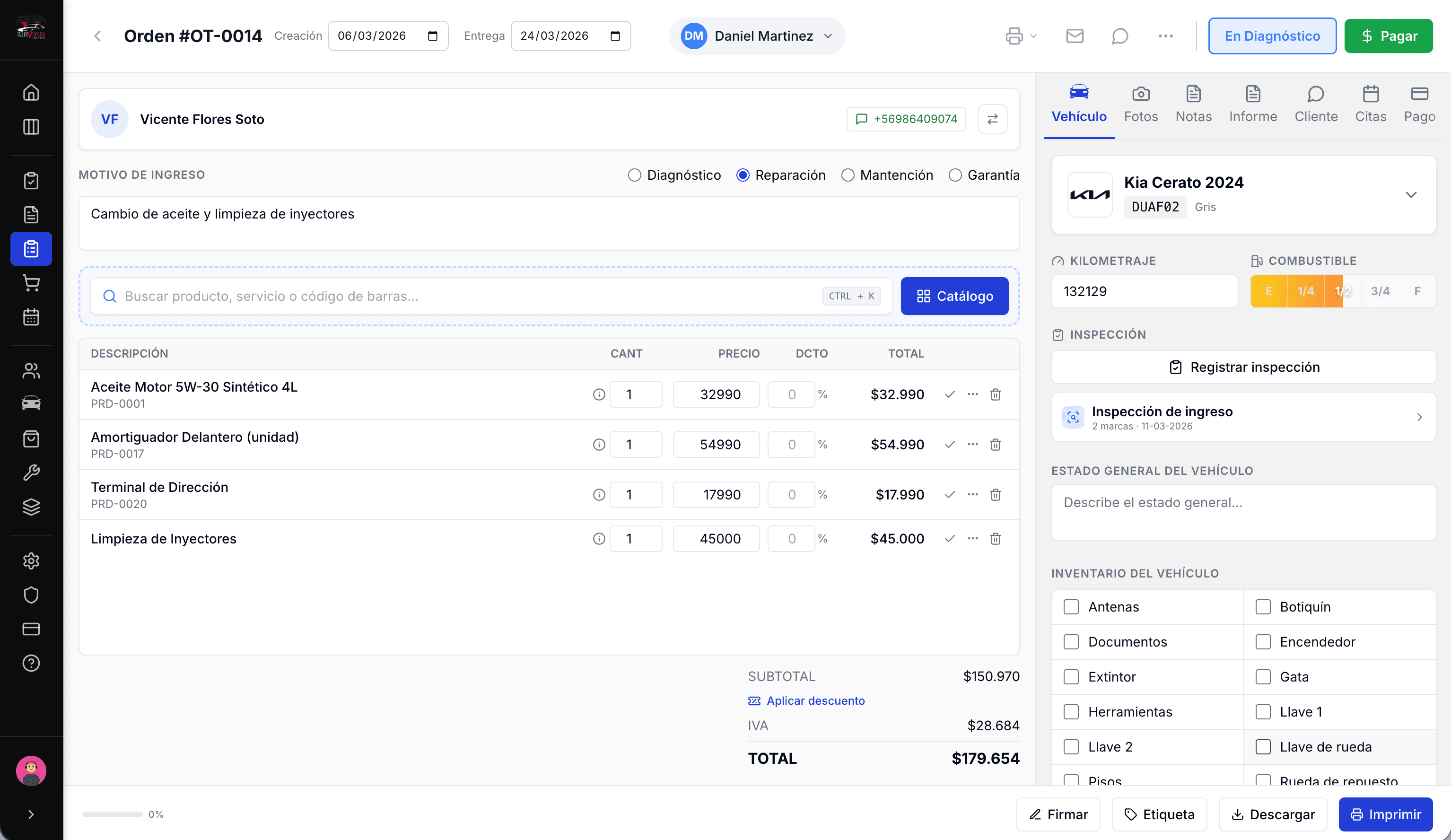Set fuel level to F
The width and height of the screenshot is (1451, 840).
tap(1417, 291)
